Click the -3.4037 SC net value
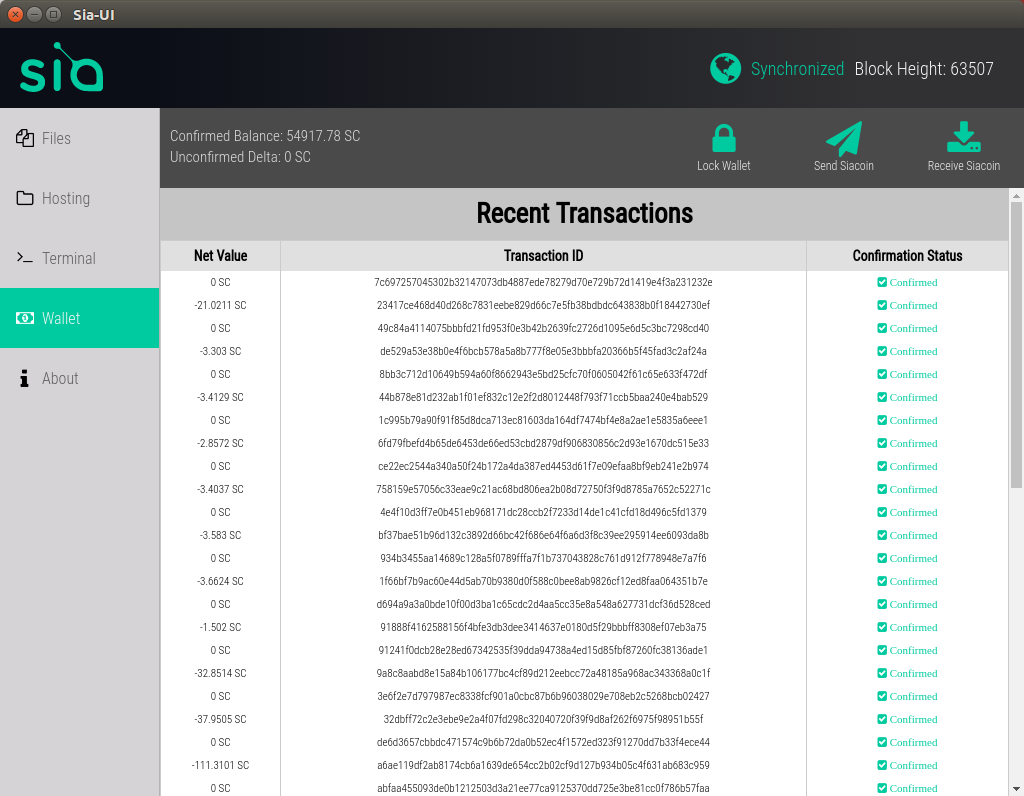 pyautogui.click(x=220, y=489)
